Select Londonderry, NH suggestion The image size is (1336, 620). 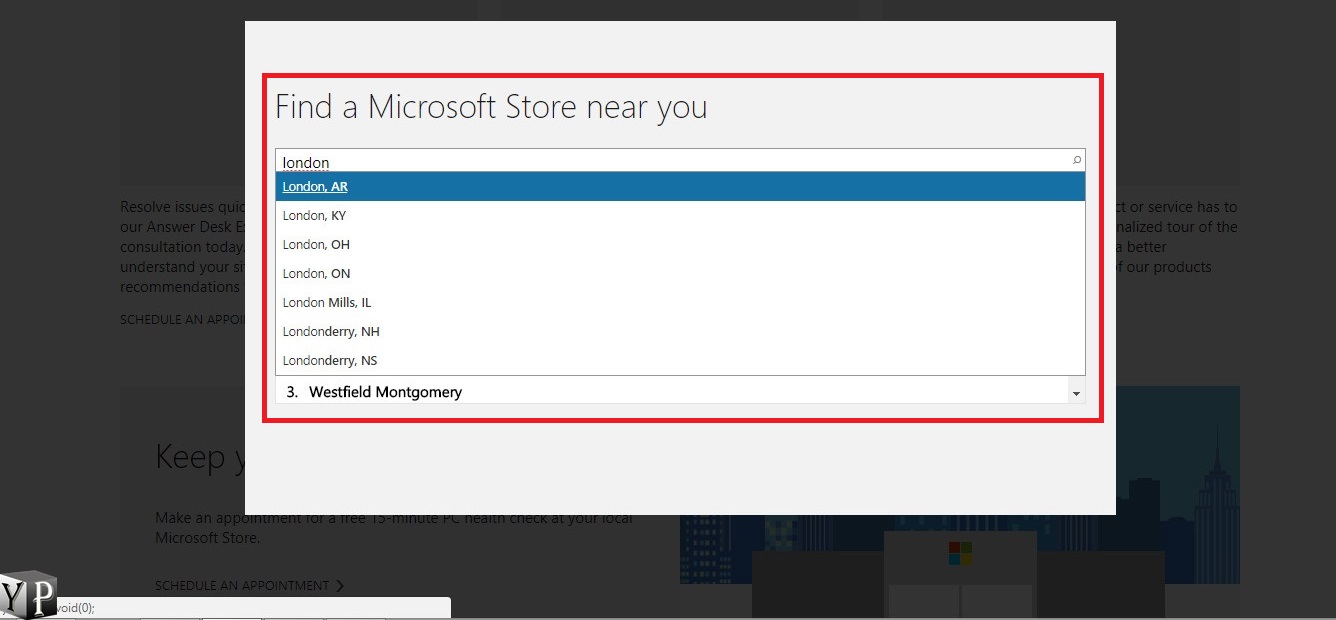pyautogui.click(x=680, y=332)
